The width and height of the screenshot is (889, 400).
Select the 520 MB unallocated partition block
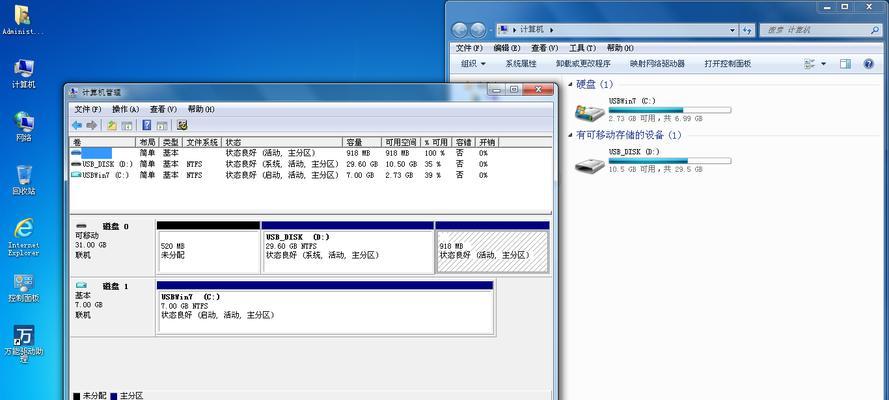tap(208, 247)
